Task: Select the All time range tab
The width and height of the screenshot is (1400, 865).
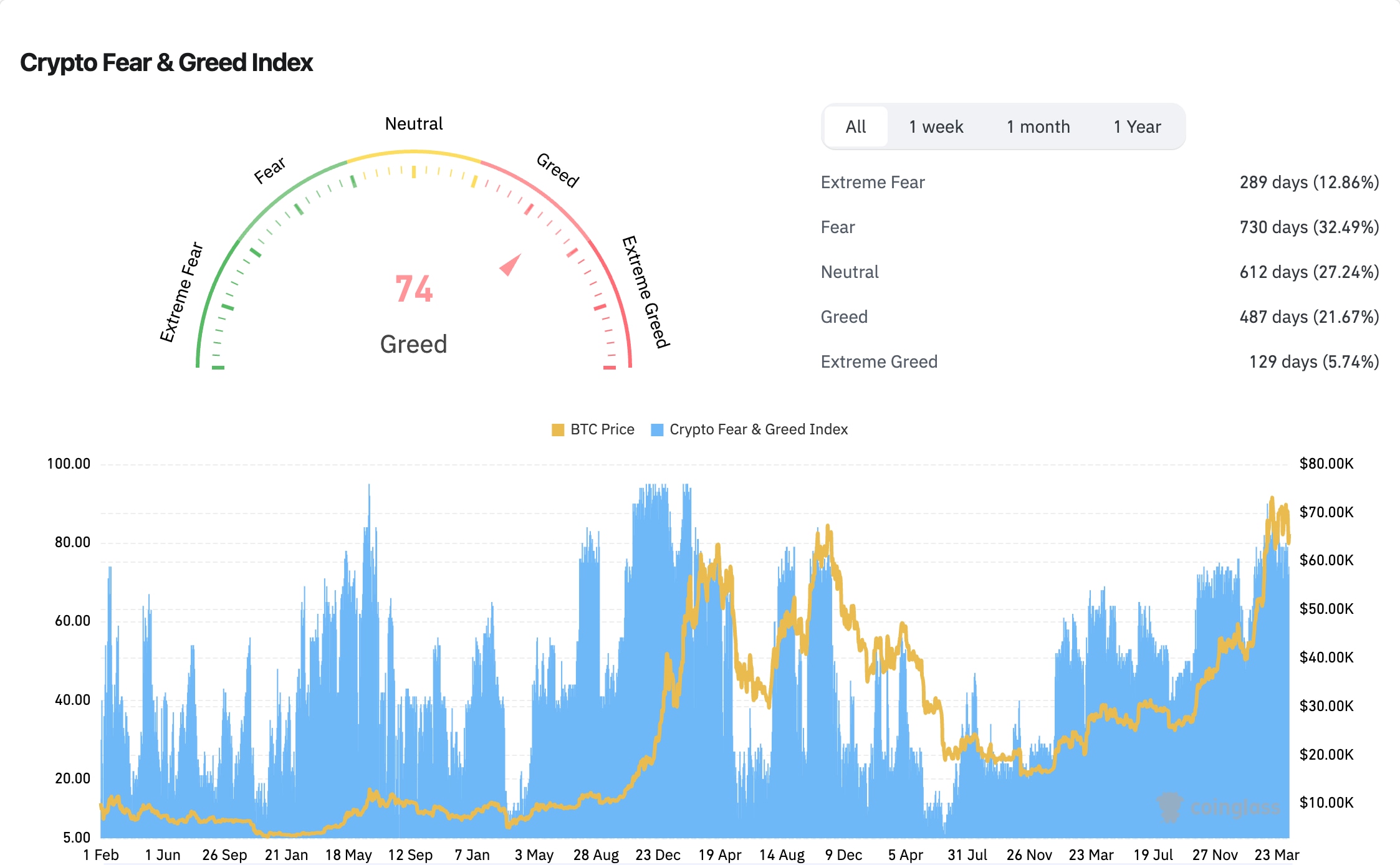Action: coord(855,127)
